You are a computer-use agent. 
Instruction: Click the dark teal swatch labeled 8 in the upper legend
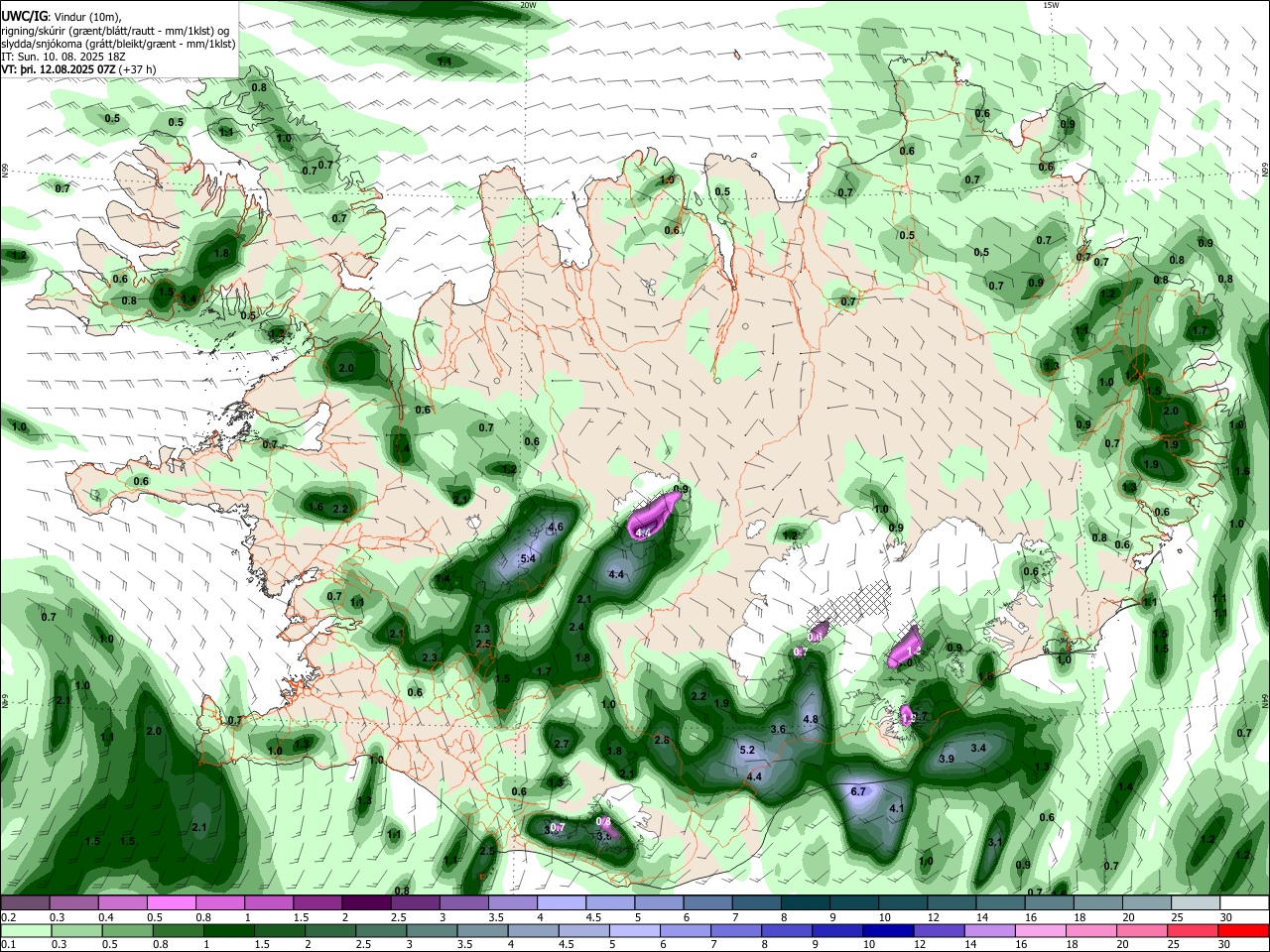pos(805,902)
